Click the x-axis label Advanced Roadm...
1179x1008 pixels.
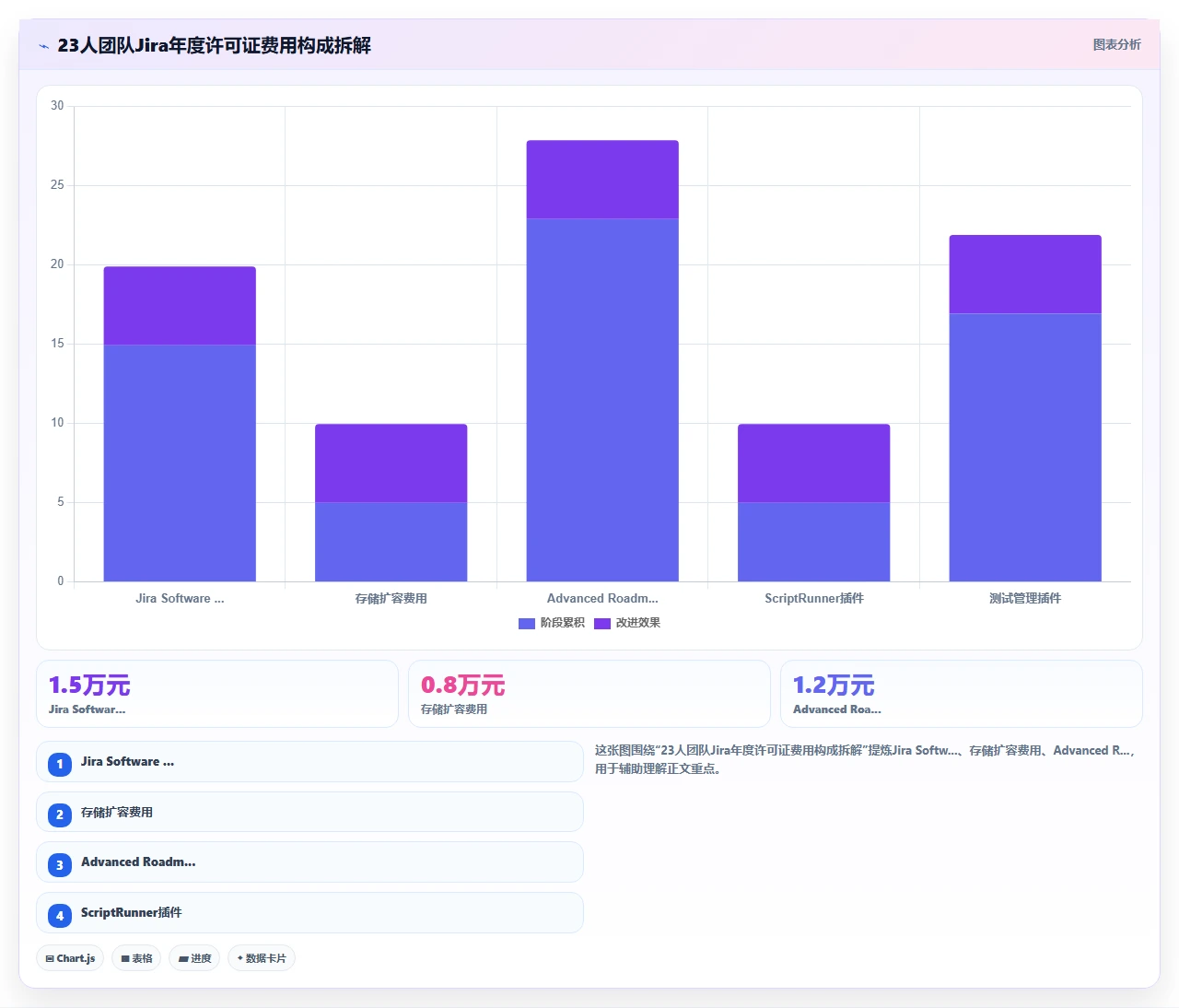click(x=602, y=599)
